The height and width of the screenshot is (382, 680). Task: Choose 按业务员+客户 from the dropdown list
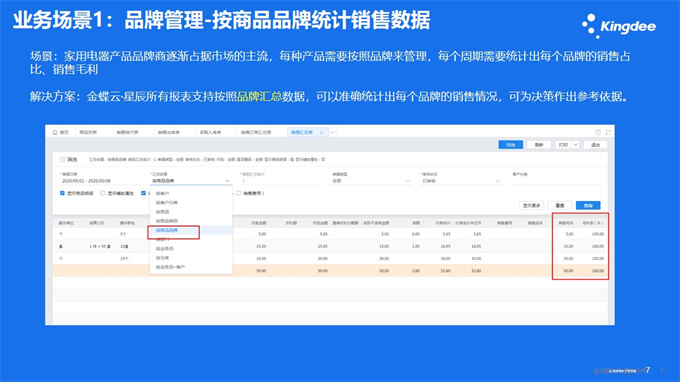point(191,267)
